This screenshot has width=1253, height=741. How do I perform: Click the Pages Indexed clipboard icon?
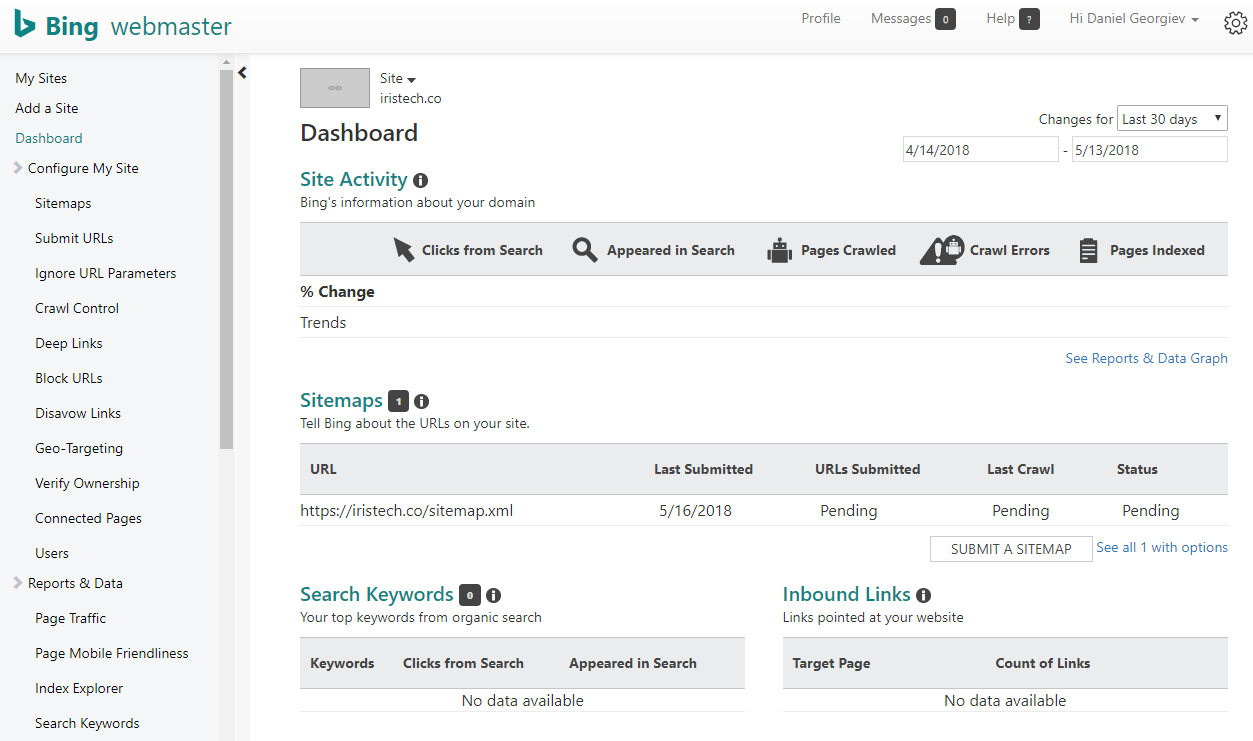click(1089, 250)
